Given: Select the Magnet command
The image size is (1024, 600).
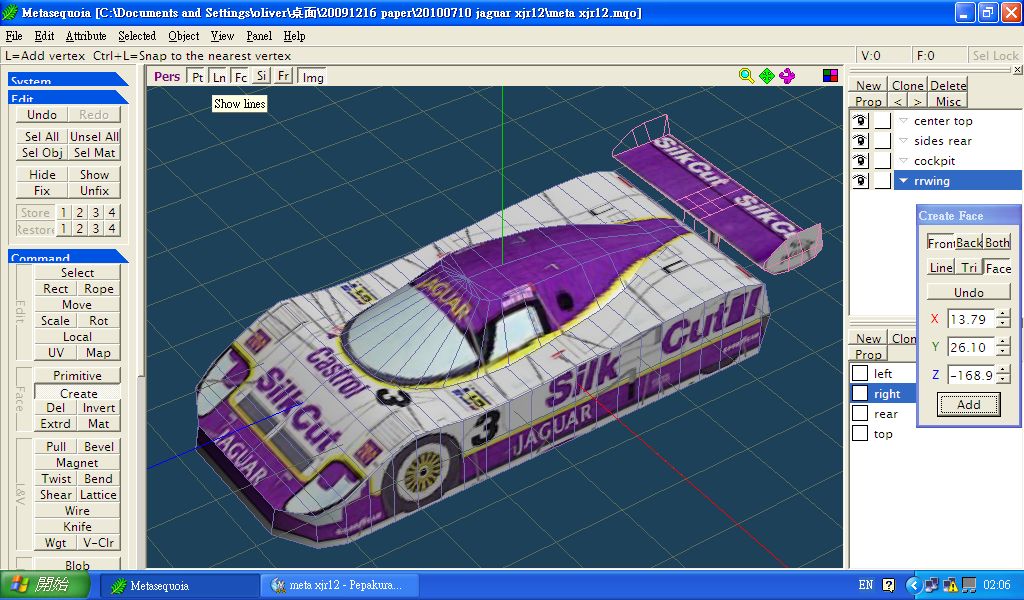Looking at the screenshot, I should pyautogui.click(x=77, y=462).
